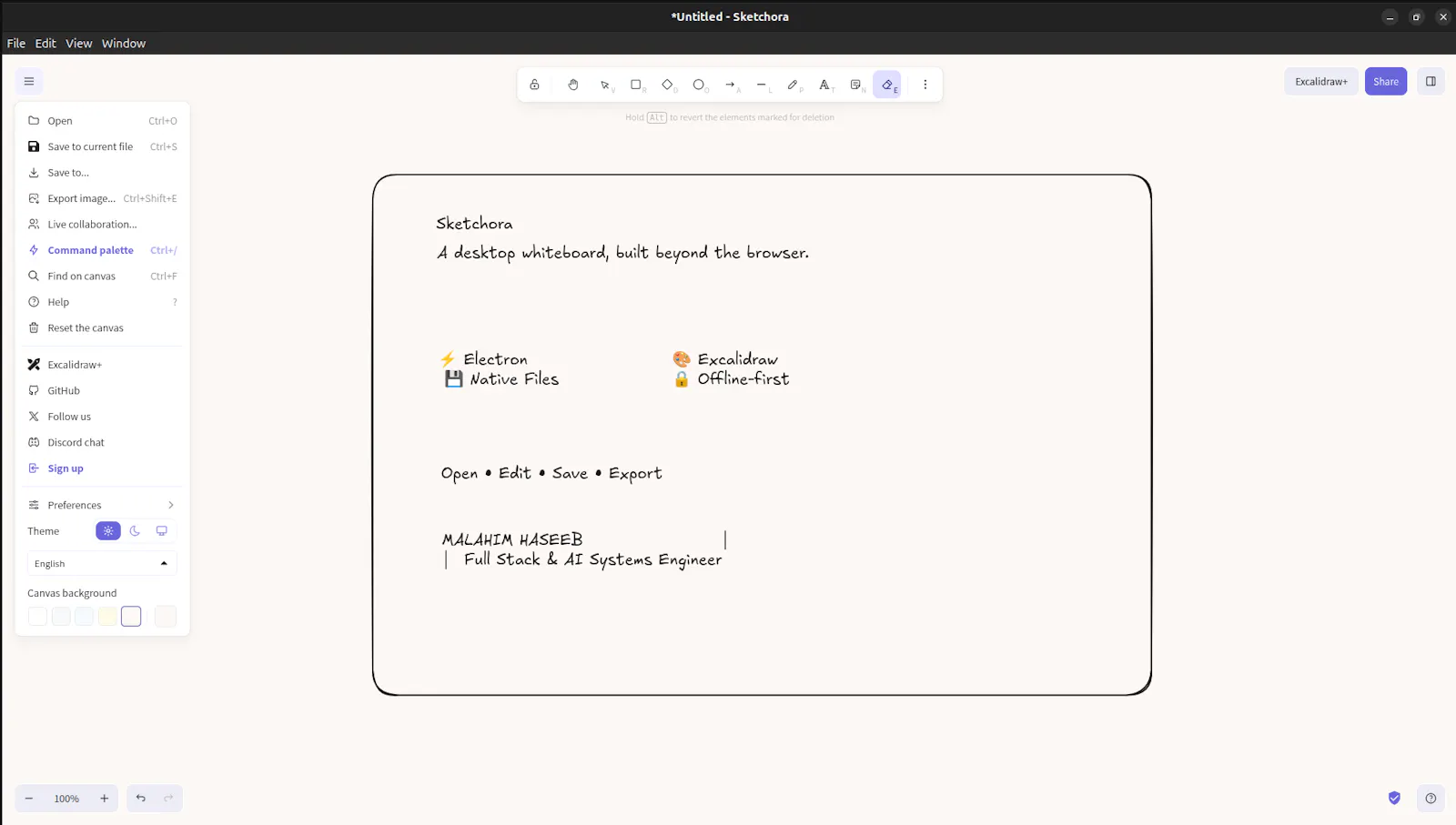Select the Selection arrow tool

point(605,85)
